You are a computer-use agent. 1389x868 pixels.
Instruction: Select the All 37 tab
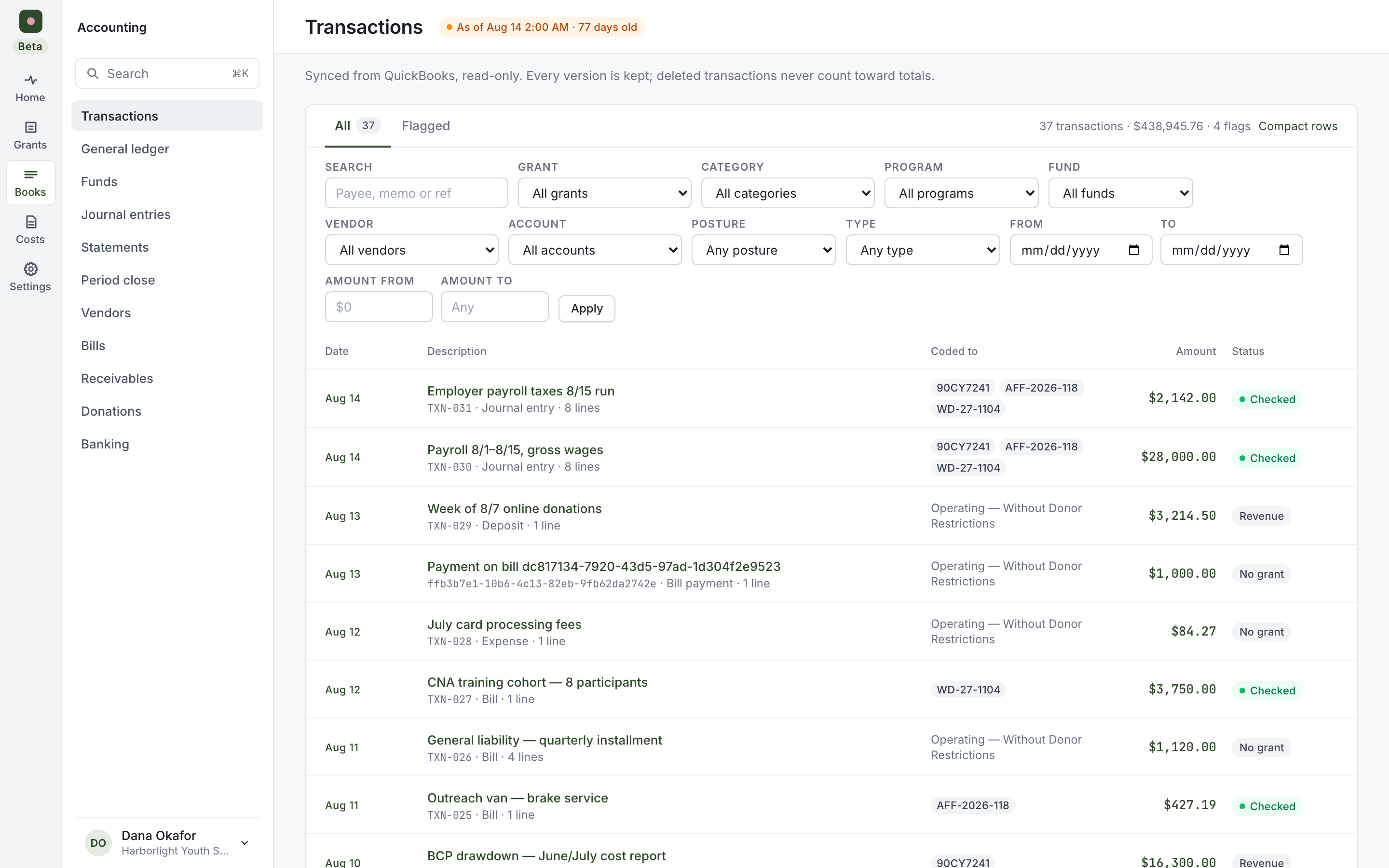click(357, 126)
